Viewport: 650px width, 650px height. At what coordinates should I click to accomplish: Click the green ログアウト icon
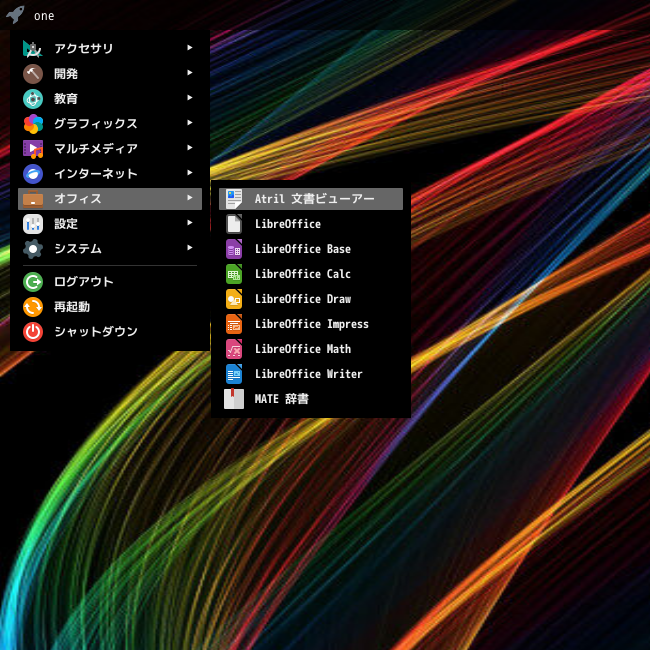[33, 282]
